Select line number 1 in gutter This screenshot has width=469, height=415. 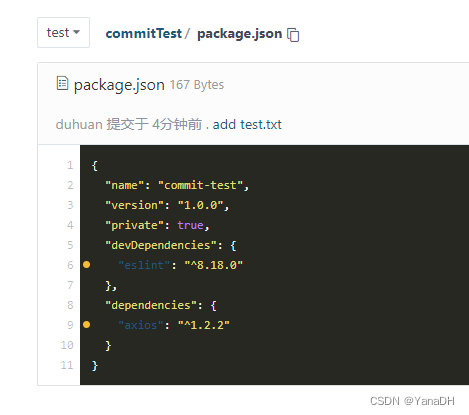click(70, 165)
